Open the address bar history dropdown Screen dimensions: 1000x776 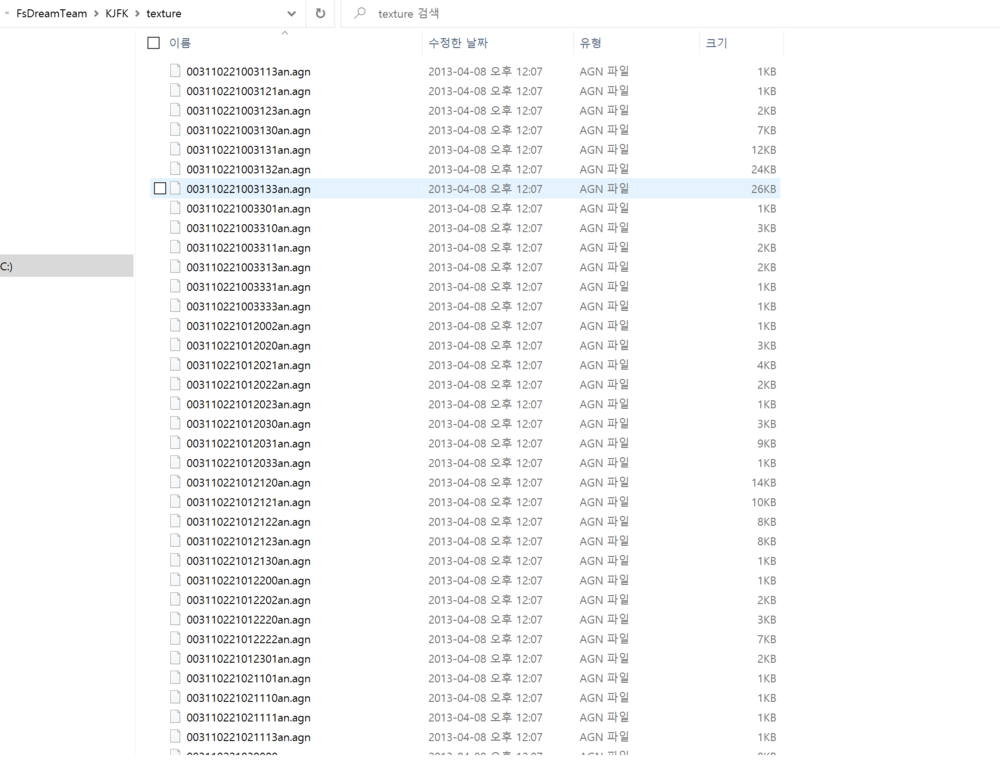tap(292, 14)
